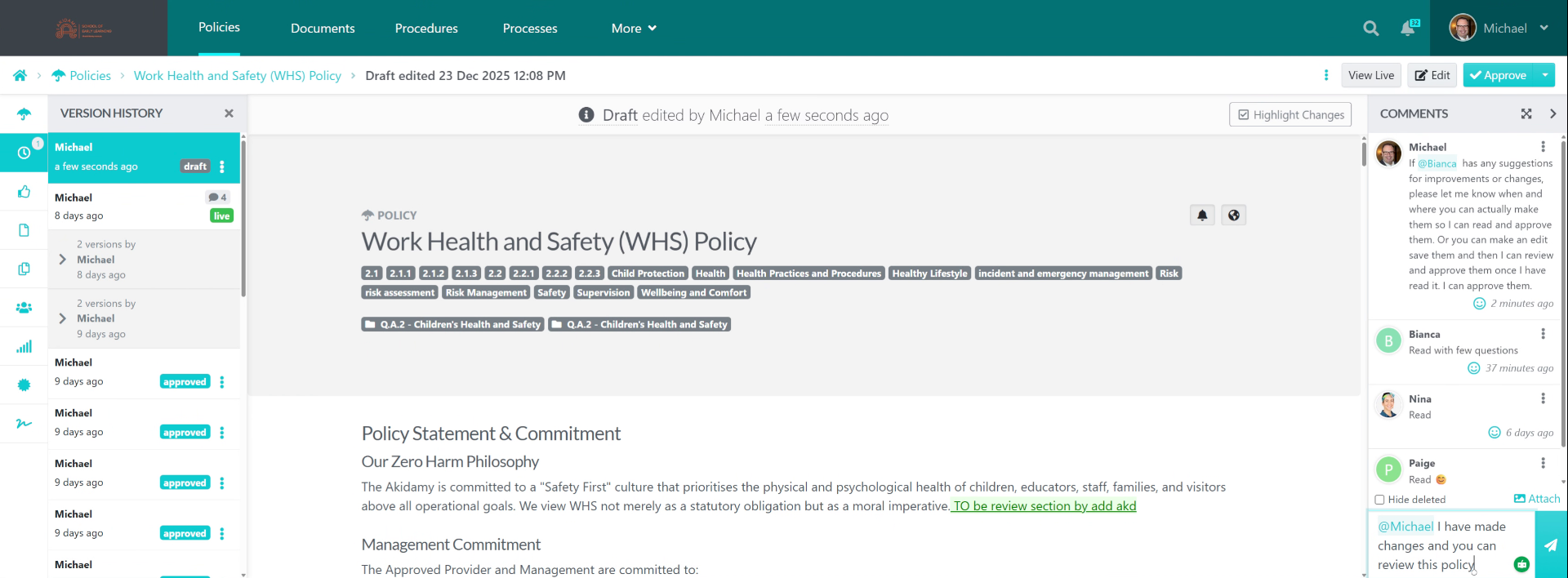Expand the More menu in navigation
The image size is (1568, 578).
(x=634, y=29)
